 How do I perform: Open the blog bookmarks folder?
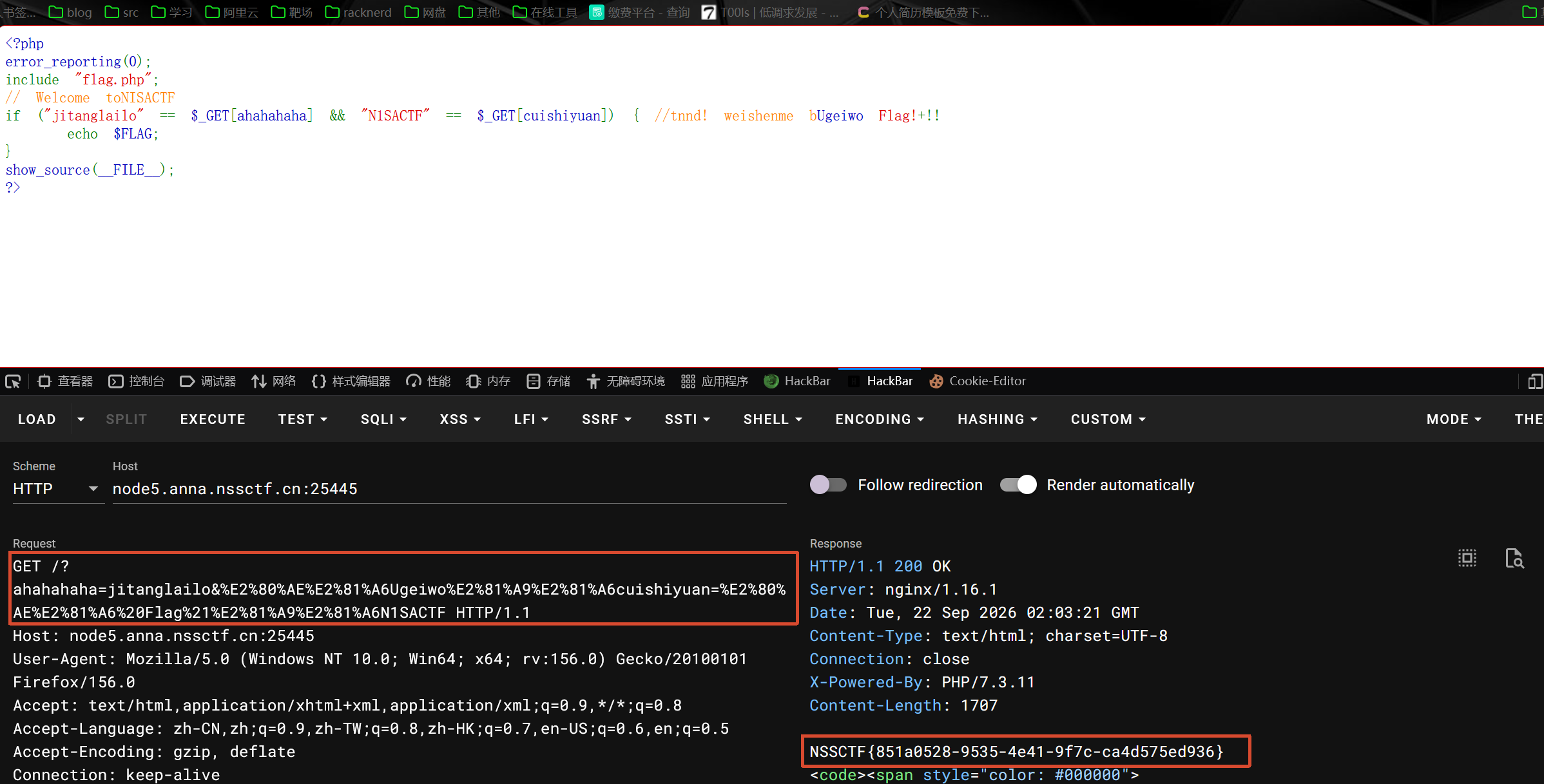[70, 12]
